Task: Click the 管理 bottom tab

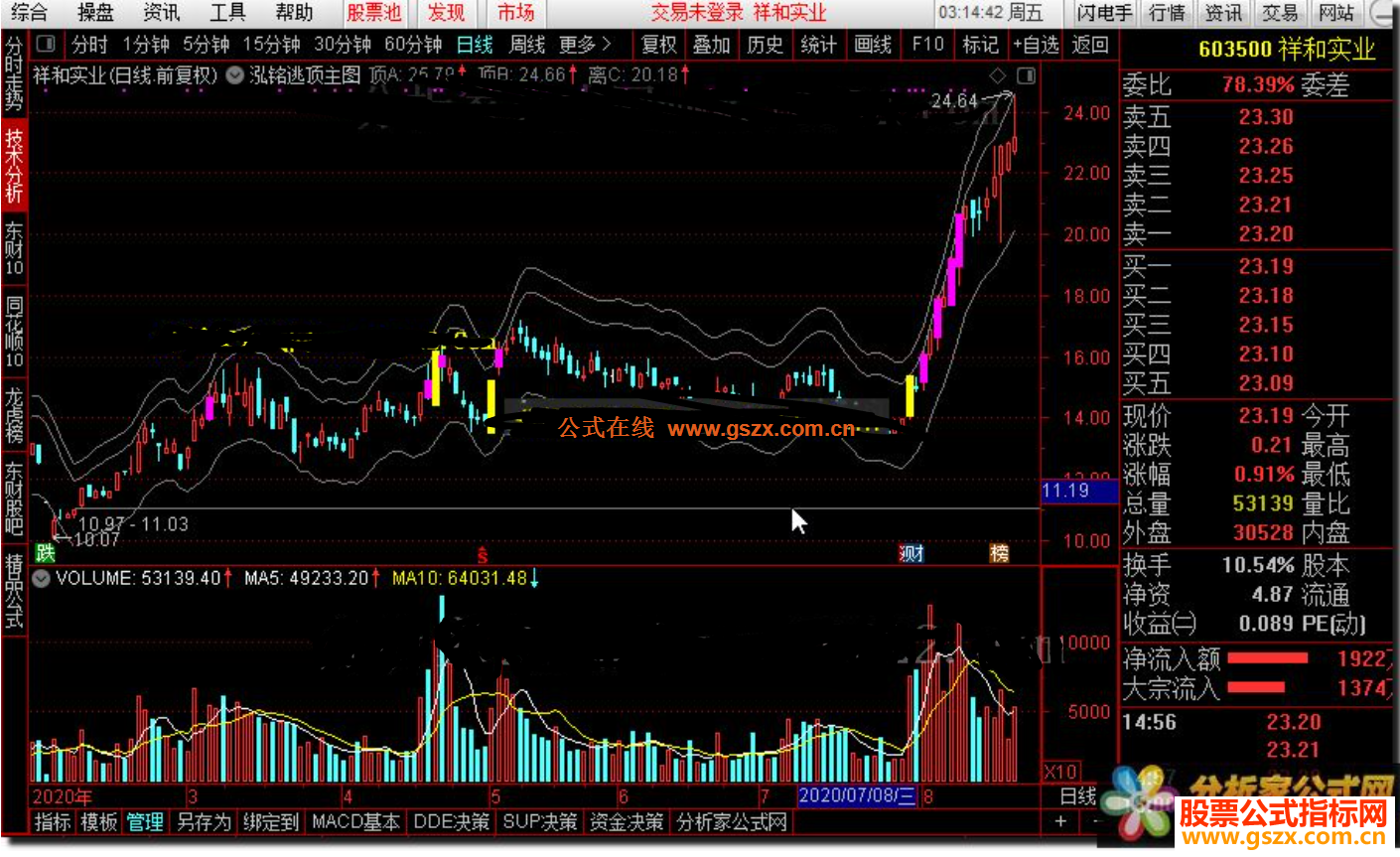Action: click(145, 822)
